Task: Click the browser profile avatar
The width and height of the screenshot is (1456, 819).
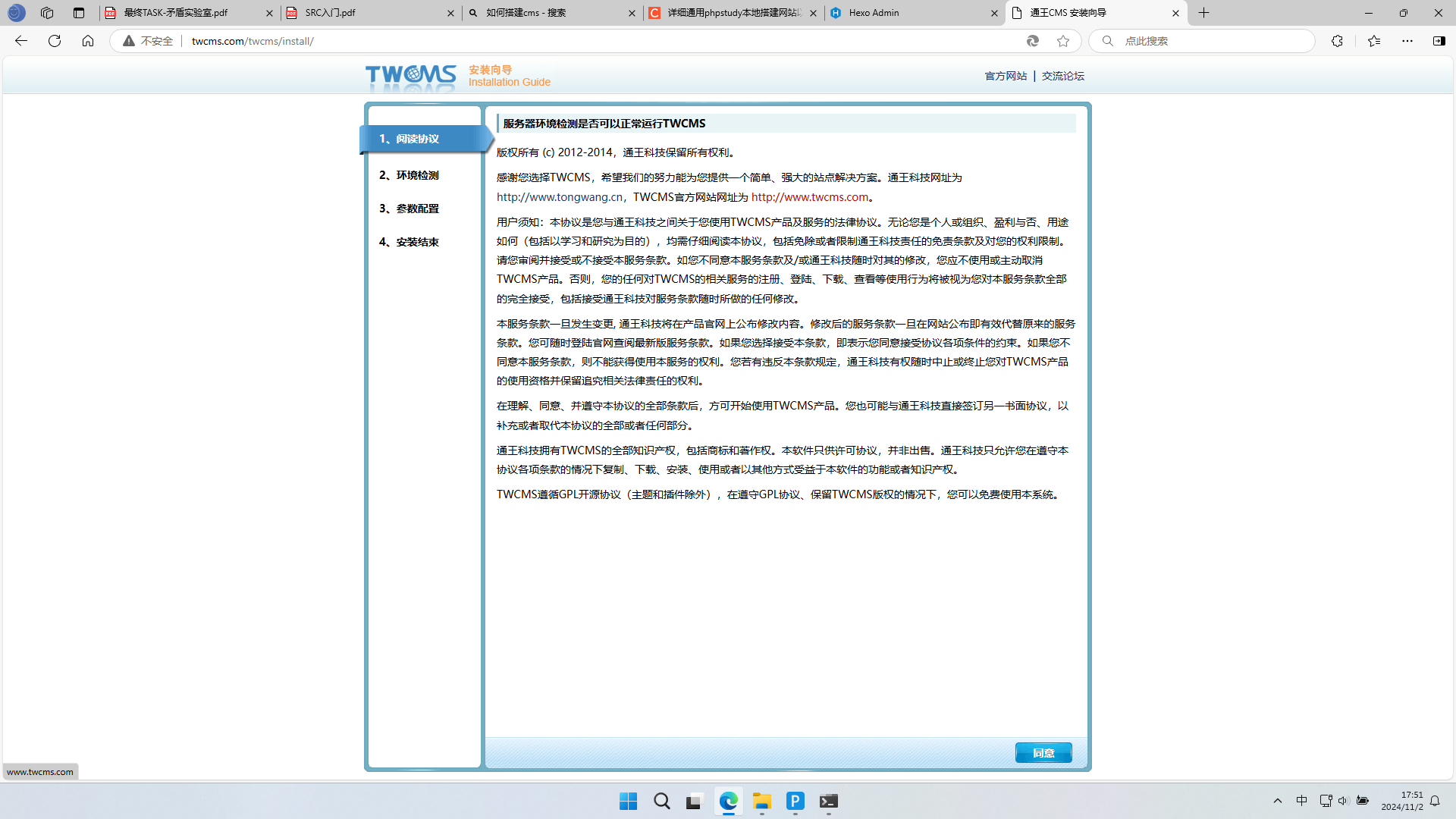Action: (16, 13)
